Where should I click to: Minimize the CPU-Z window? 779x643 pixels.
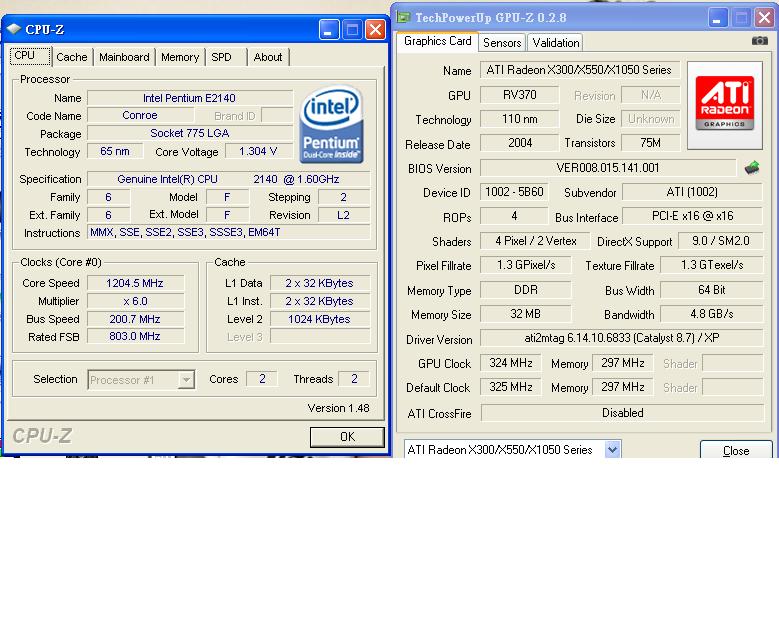coord(329,29)
